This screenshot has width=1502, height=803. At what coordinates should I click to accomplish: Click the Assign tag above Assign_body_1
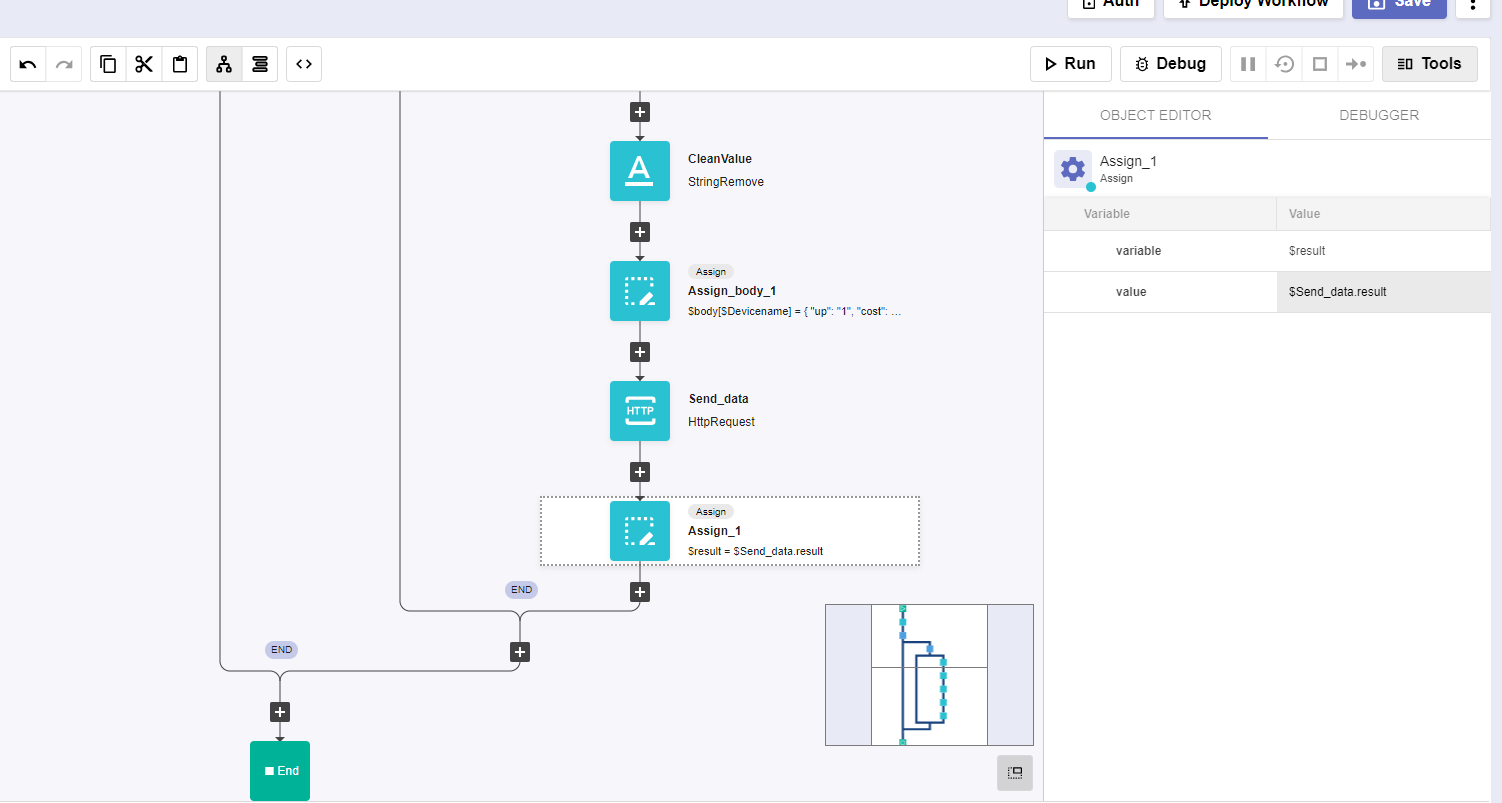711,272
